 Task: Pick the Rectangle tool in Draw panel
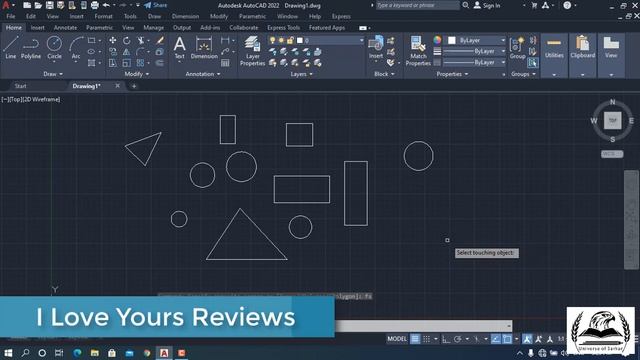(x=91, y=40)
